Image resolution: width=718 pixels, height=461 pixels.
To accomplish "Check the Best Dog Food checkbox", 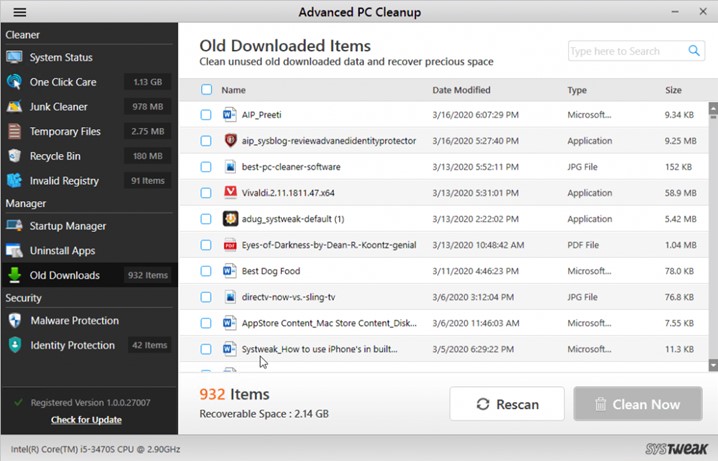I will pyautogui.click(x=206, y=271).
